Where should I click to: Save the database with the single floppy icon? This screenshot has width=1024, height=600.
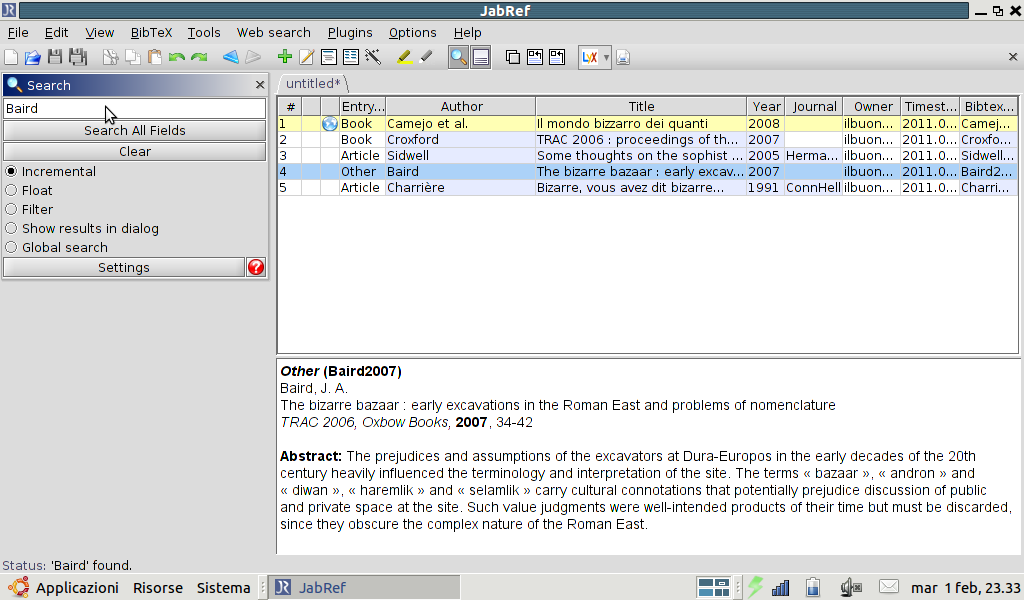55,57
